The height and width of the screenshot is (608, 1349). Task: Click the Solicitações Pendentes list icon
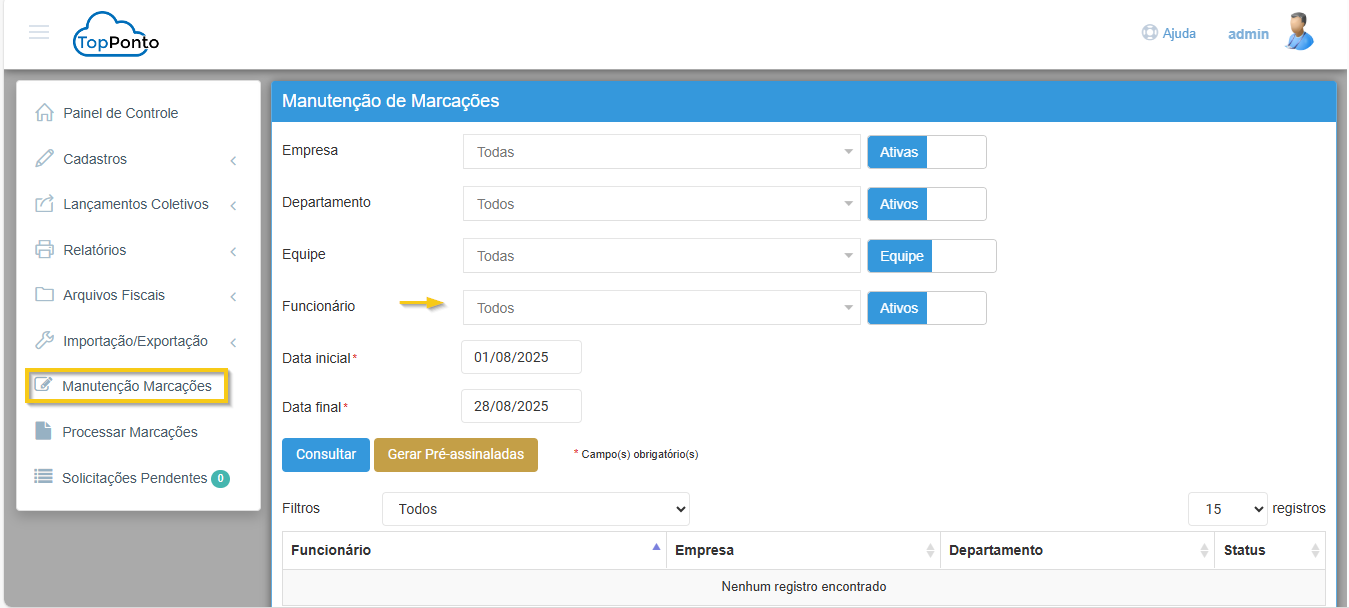[43, 478]
